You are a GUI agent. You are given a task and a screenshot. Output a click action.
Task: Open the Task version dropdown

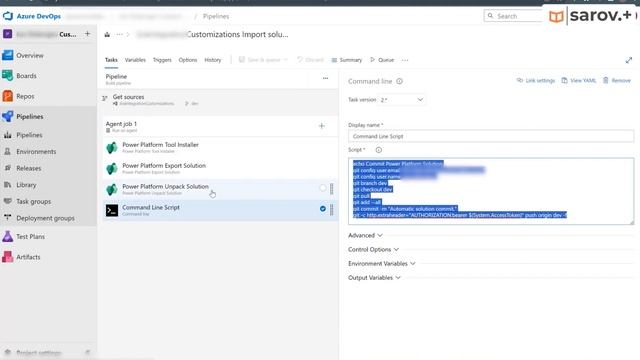(402, 100)
